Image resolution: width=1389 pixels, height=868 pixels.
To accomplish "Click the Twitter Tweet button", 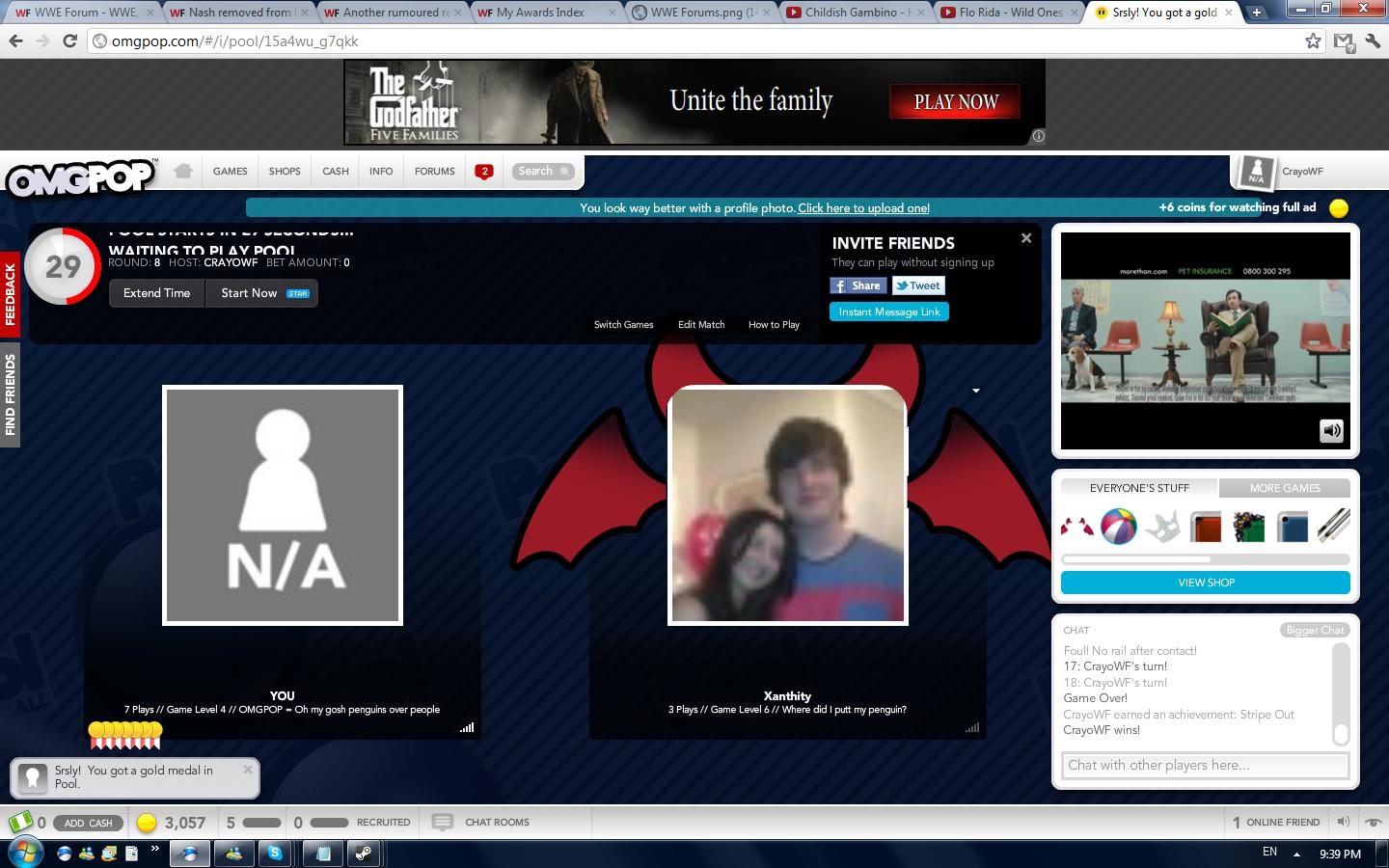I will pos(917,285).
